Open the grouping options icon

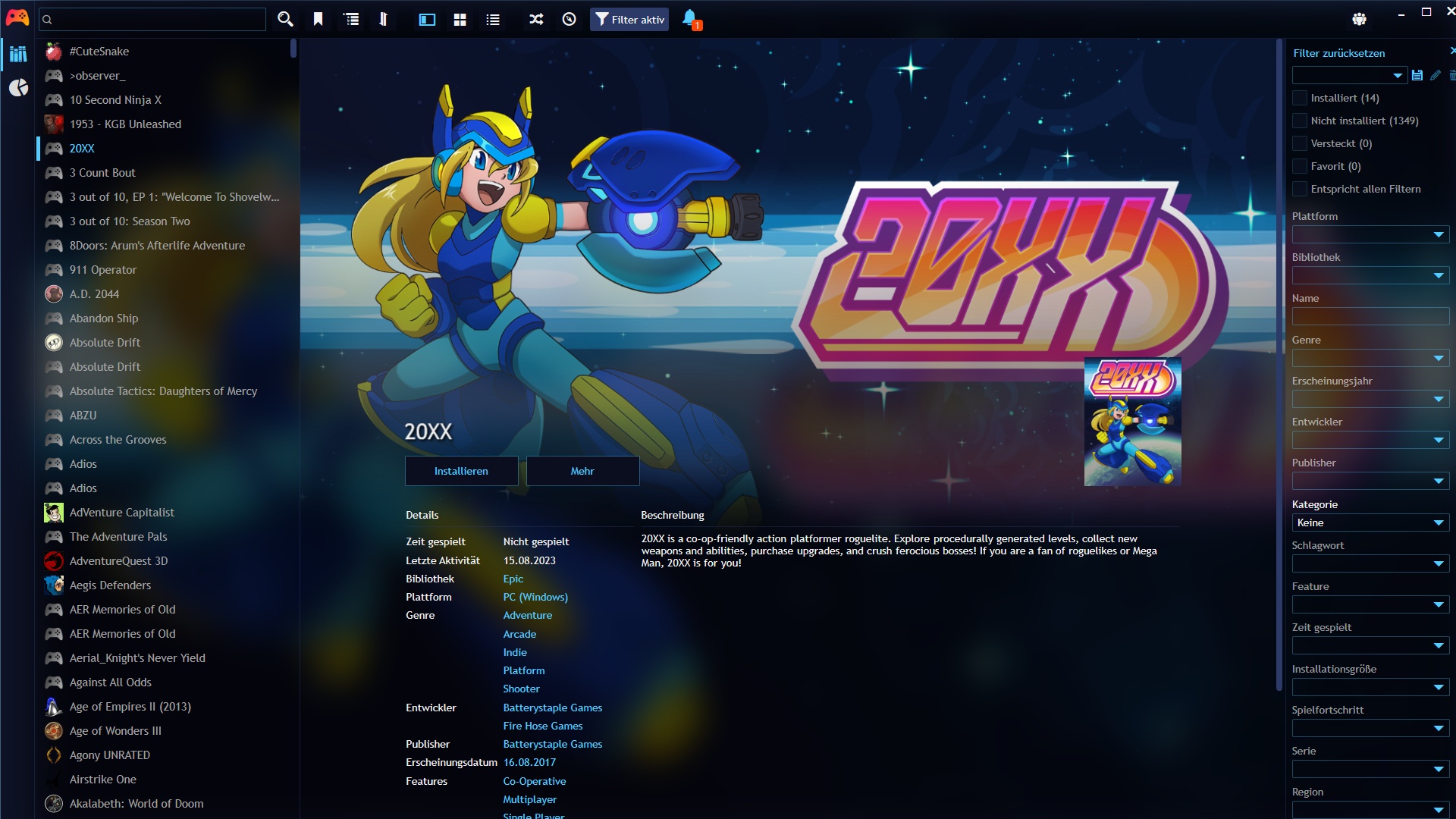pyautogui.click(x=351, y=19)
